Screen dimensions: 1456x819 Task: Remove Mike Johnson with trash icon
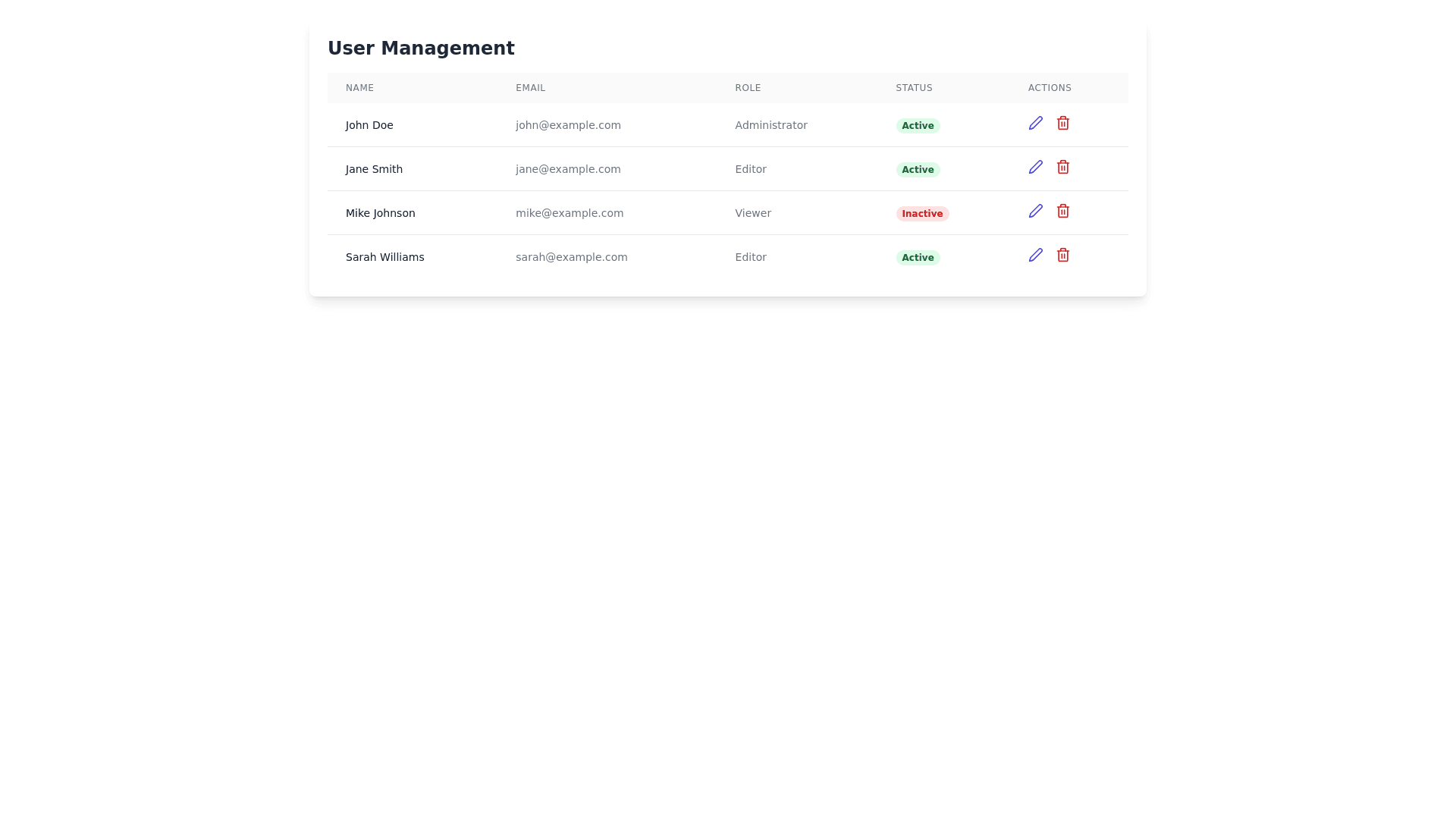(1062, 211)
